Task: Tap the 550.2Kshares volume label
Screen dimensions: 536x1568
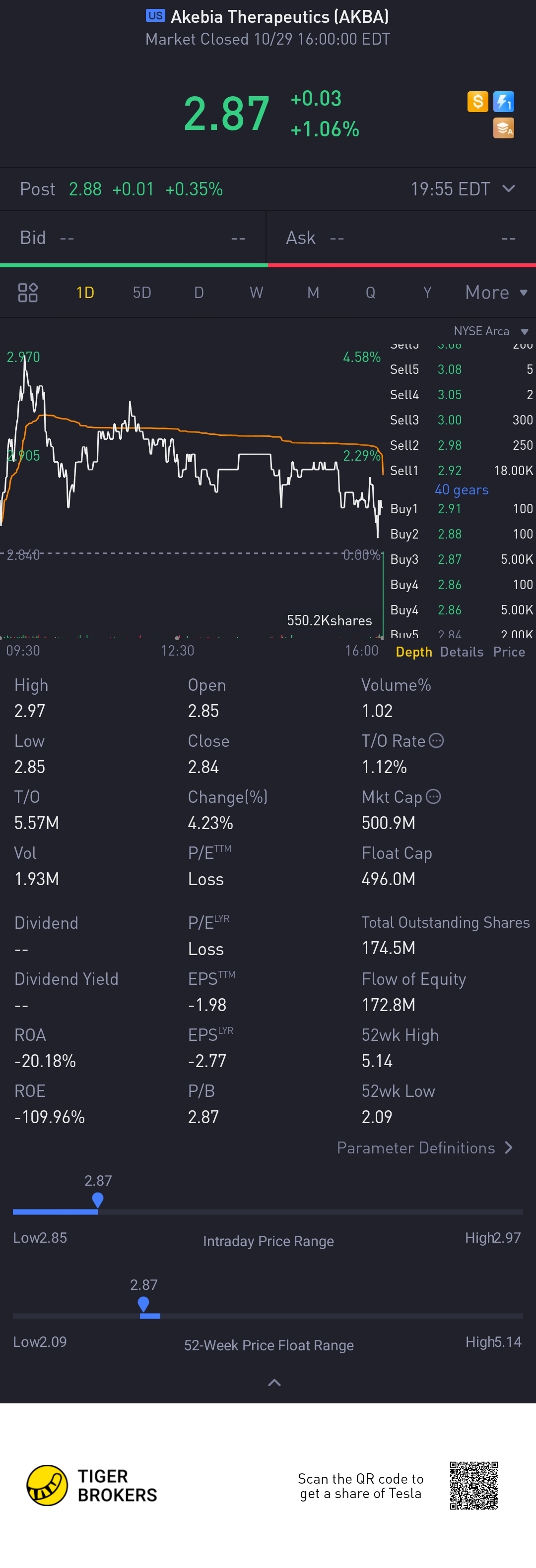Action: (329, 620)
